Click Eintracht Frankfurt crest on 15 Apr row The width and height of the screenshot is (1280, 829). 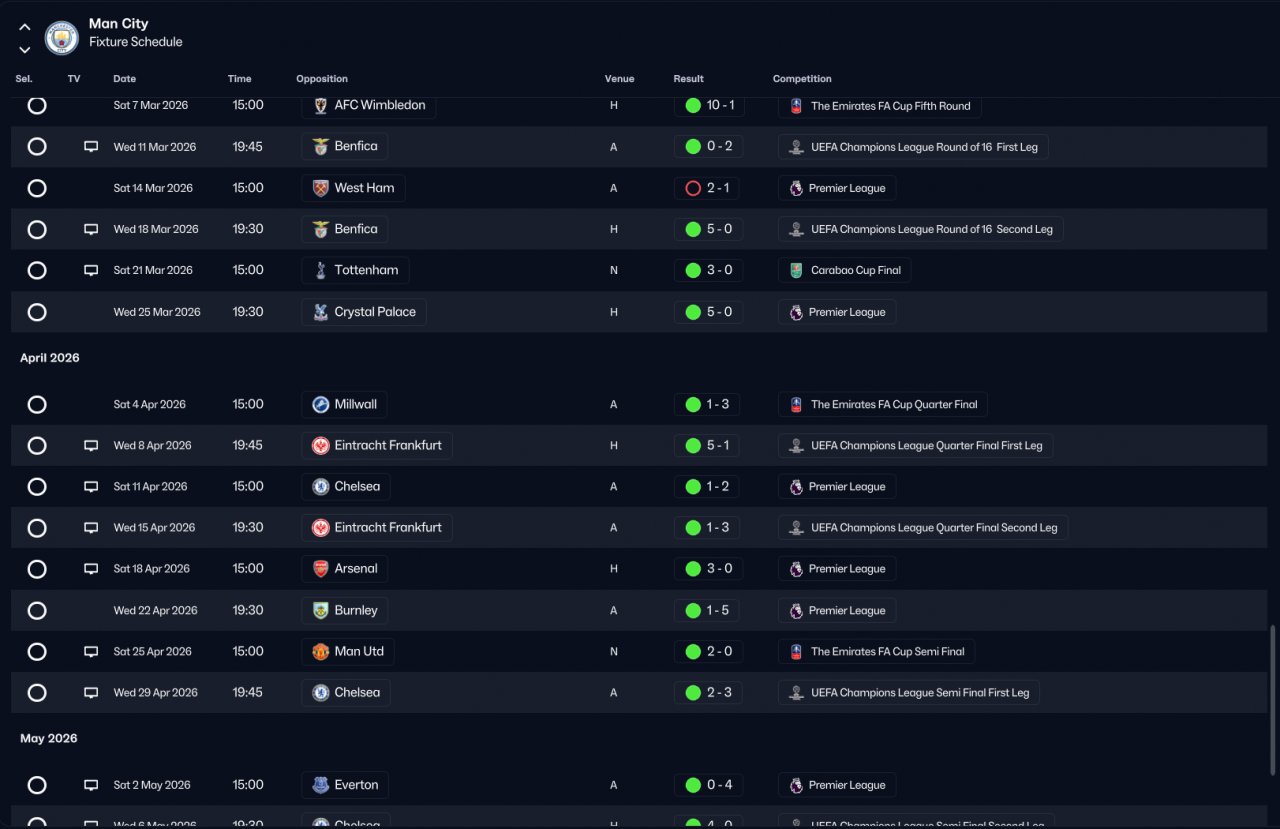coord(320,528)
